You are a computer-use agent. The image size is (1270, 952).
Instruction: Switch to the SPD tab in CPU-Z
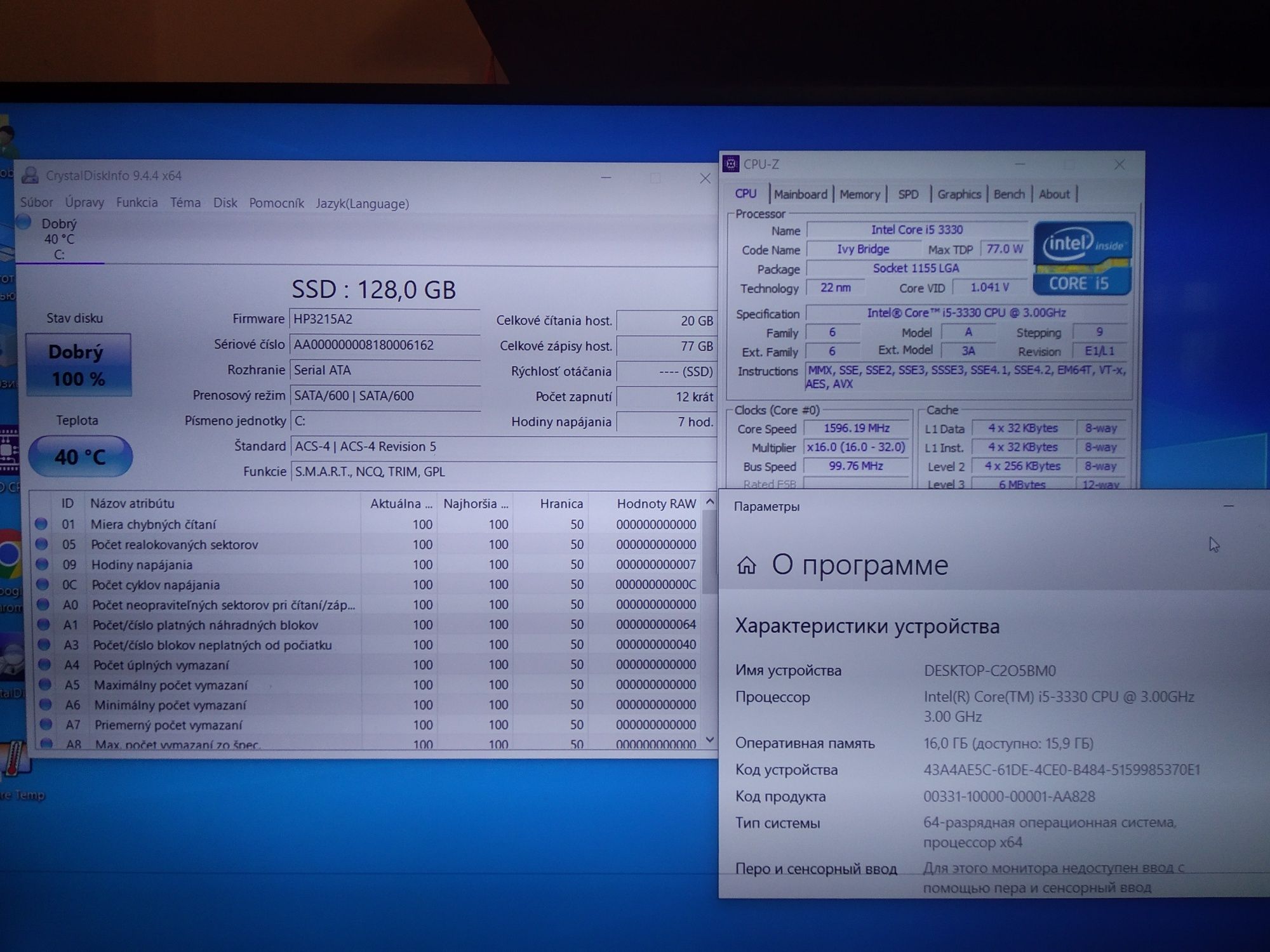point(908,194)
